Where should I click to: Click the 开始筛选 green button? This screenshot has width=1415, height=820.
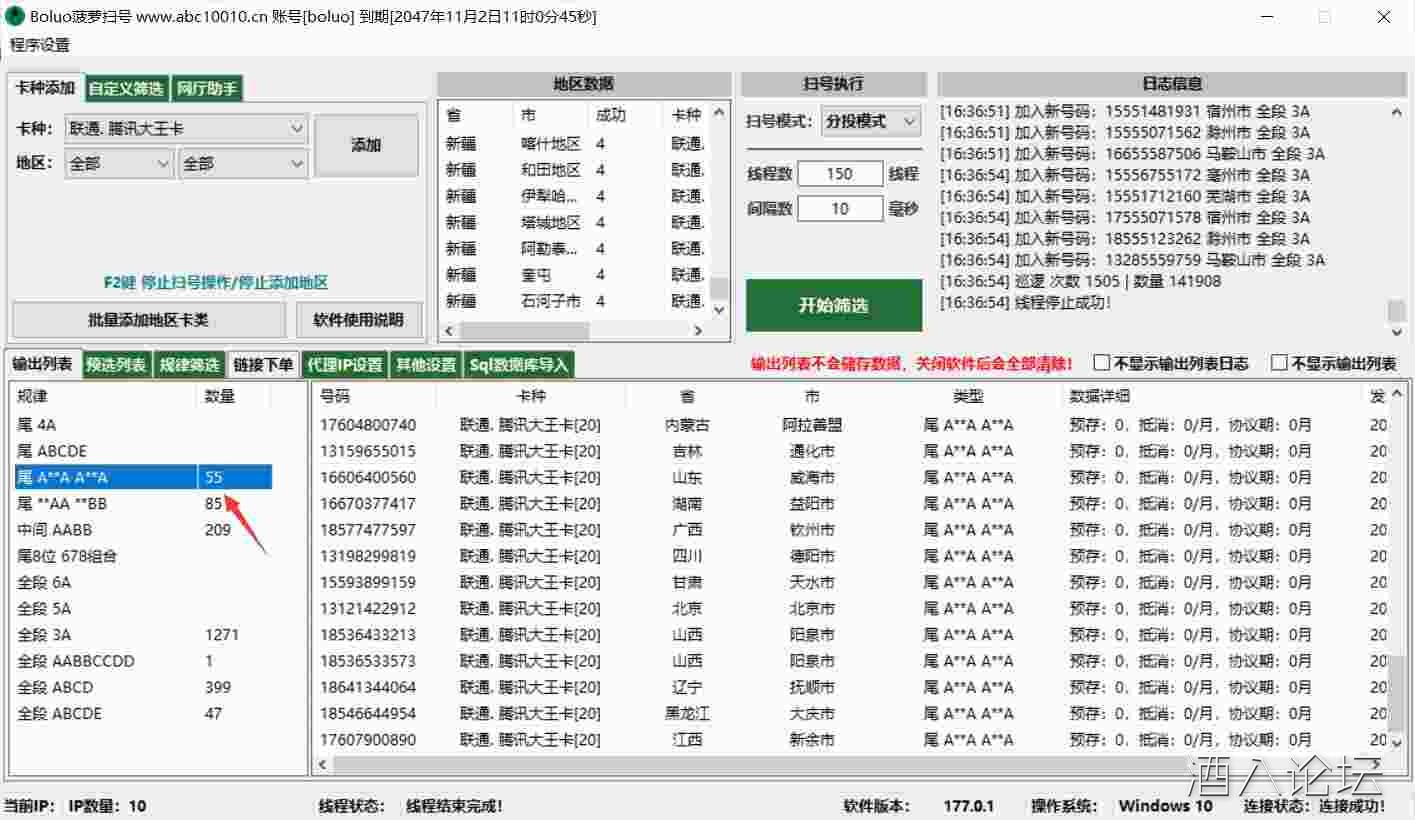coord(833,305)
